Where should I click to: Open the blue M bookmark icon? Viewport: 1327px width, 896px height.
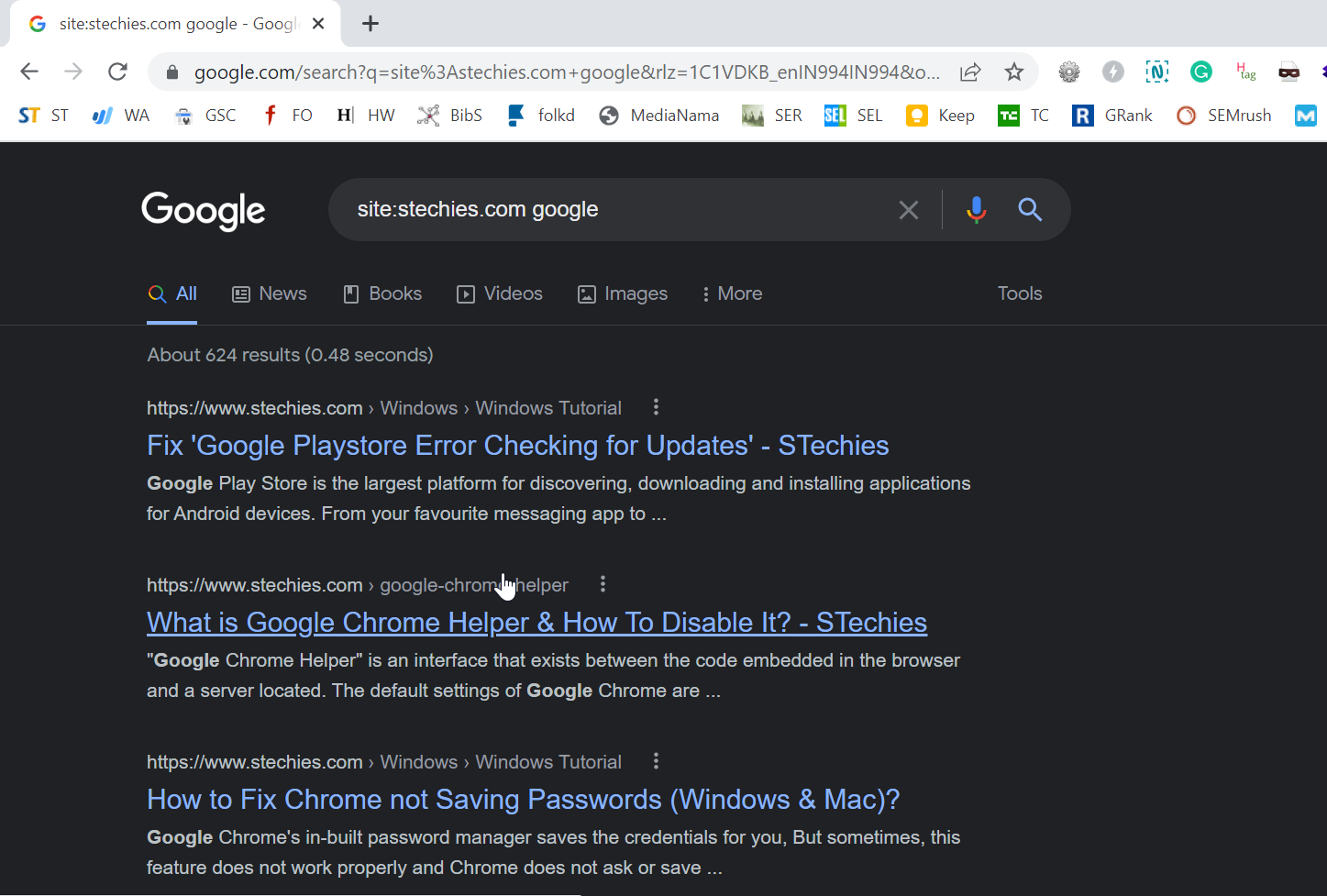[1306, 116]
